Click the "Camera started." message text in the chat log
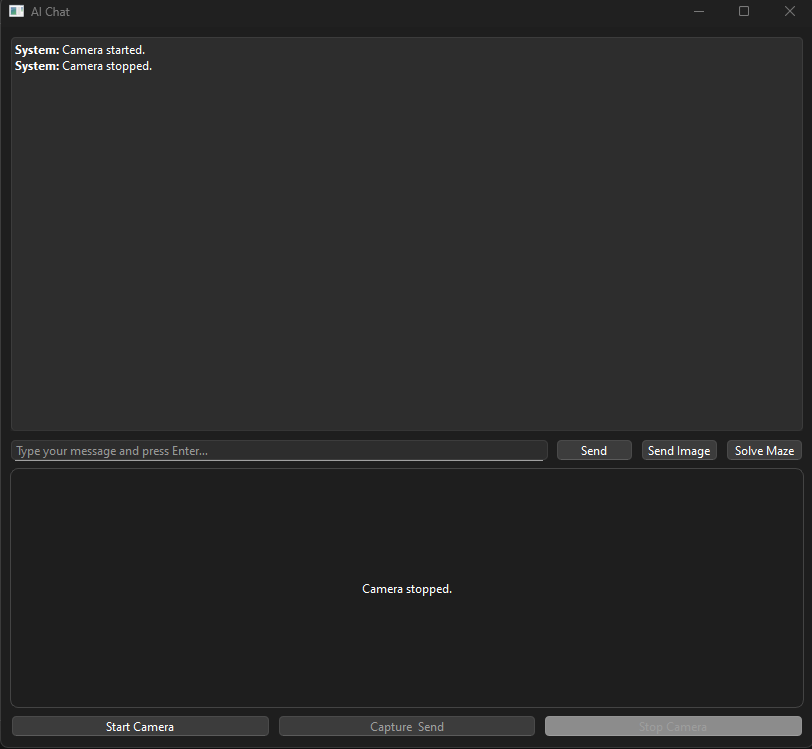Screen dimensions: 812x749 click(x=103, y=50)
